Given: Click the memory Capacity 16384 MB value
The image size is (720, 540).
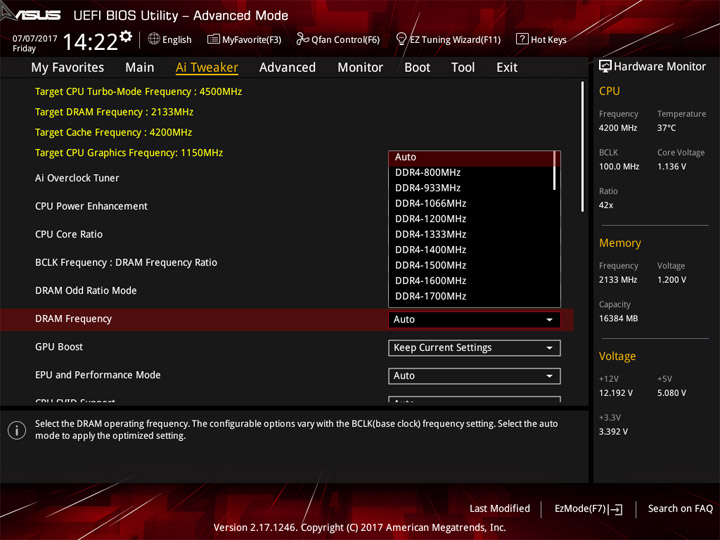Looking at the screenshot, I should point(618,318).
